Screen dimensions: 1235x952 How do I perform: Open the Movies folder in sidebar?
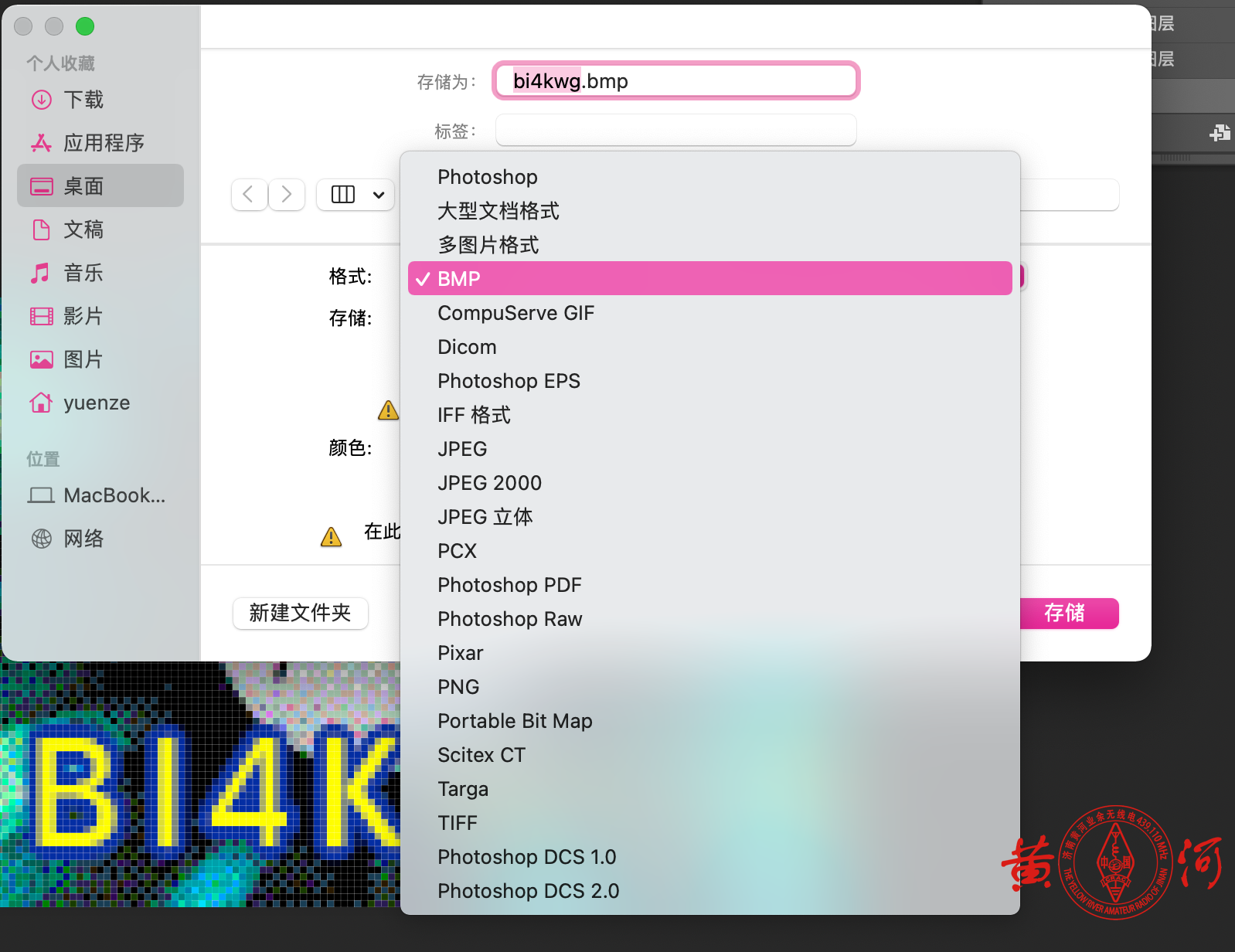[83, 316]
